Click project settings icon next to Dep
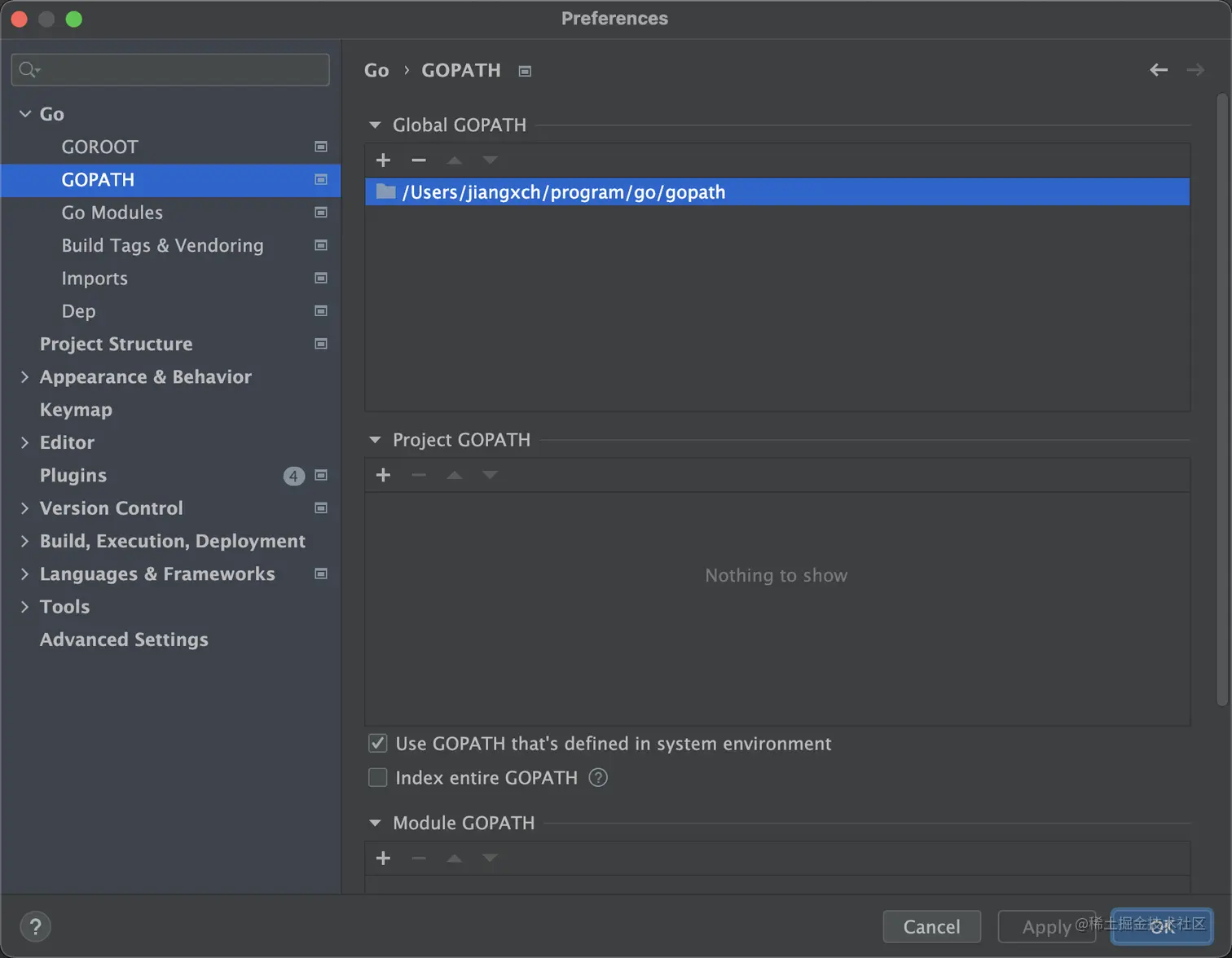Image resolution: width=1232 pixels, height=958 pixels. pos(321,311)
